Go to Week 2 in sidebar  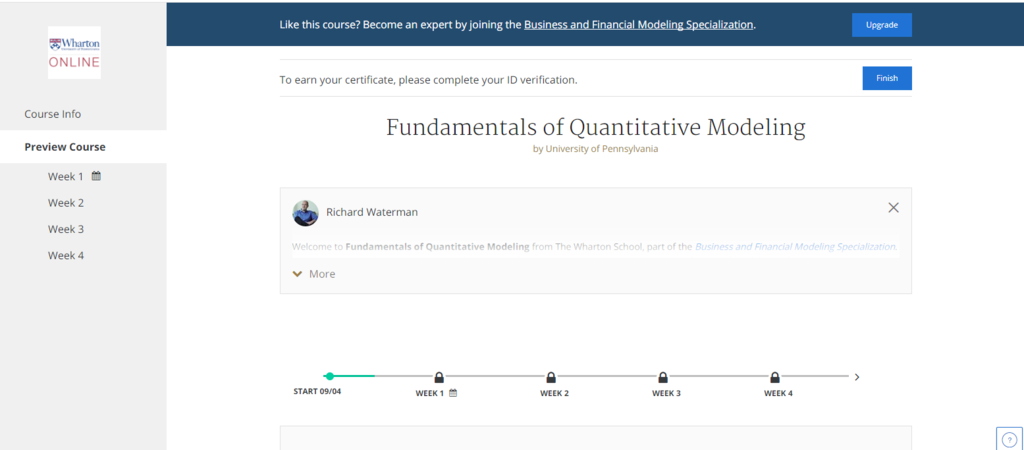coord(65,202)
